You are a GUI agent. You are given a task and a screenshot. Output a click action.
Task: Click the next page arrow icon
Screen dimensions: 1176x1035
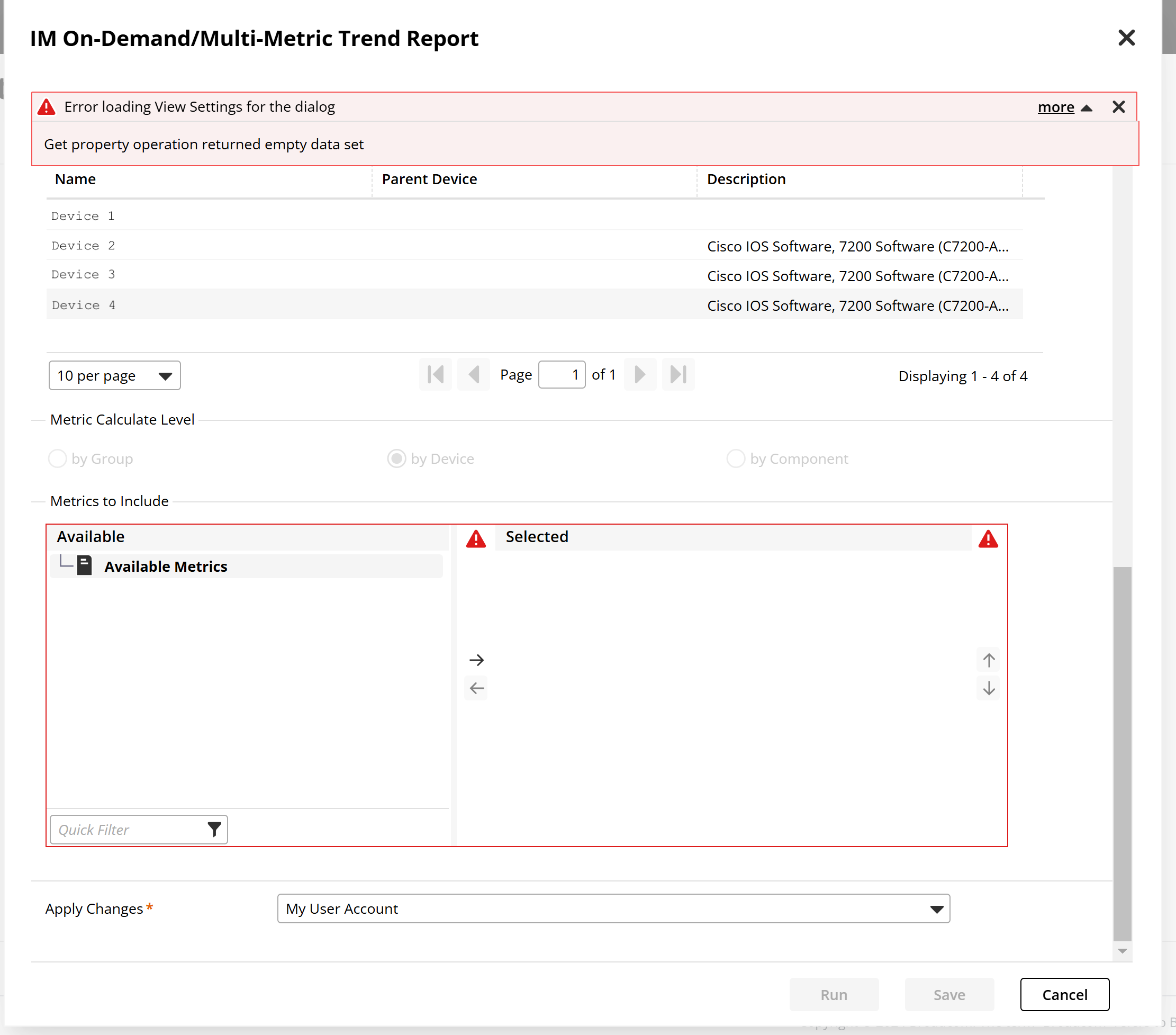click(640, 375)
